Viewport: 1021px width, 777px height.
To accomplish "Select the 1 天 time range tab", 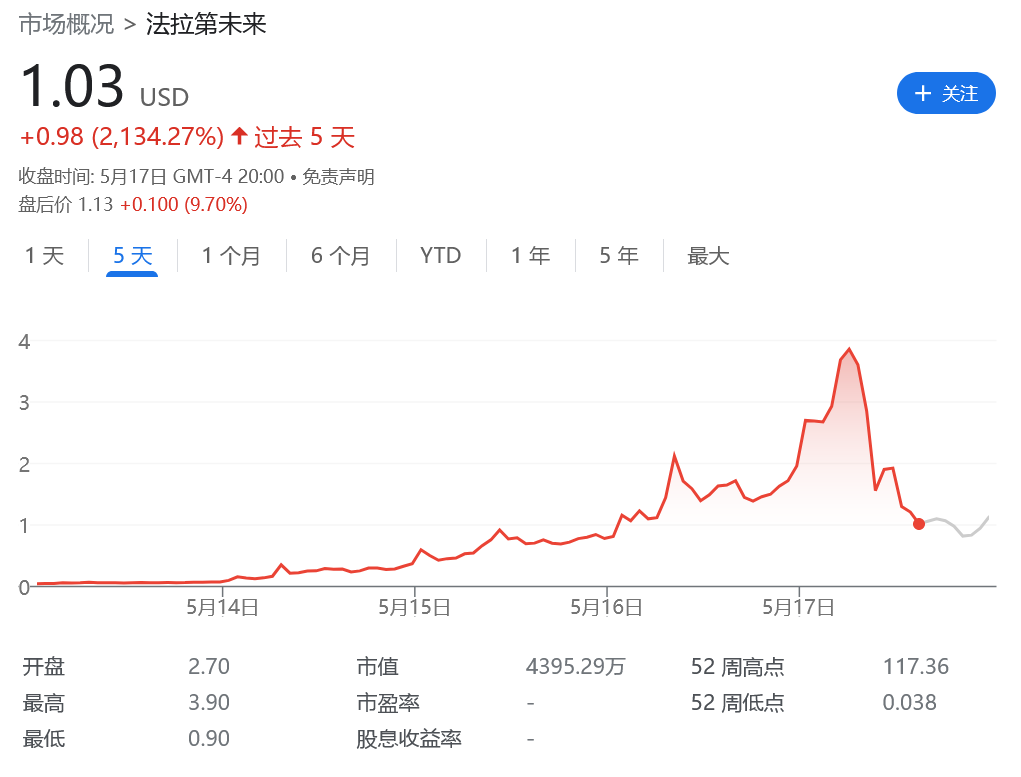I will pyautogui.click(x=44, y=256).
